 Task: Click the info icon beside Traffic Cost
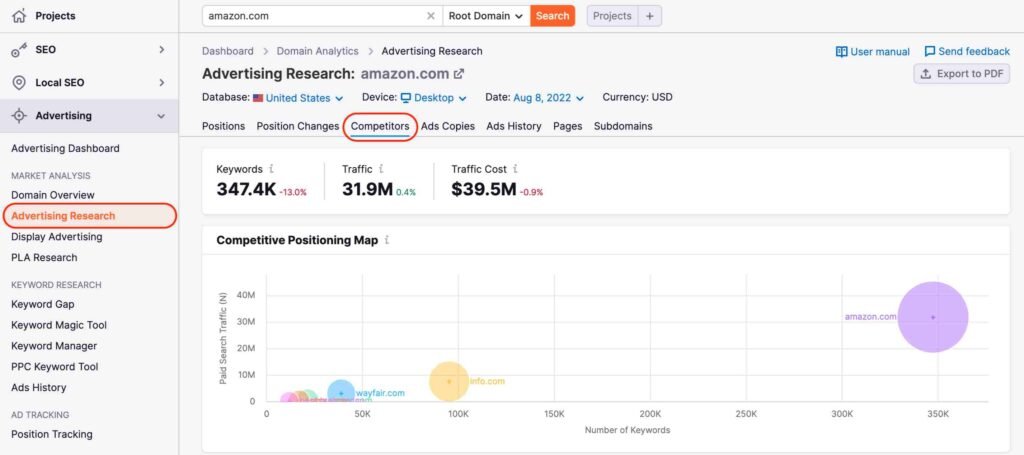[x=515, y=170]
